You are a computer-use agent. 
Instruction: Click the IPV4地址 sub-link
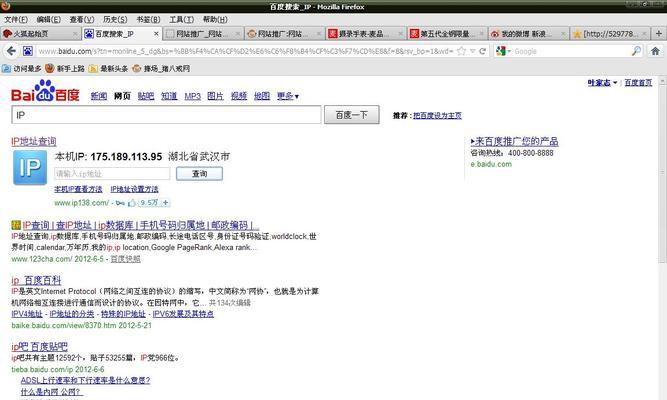pos(27,314)
